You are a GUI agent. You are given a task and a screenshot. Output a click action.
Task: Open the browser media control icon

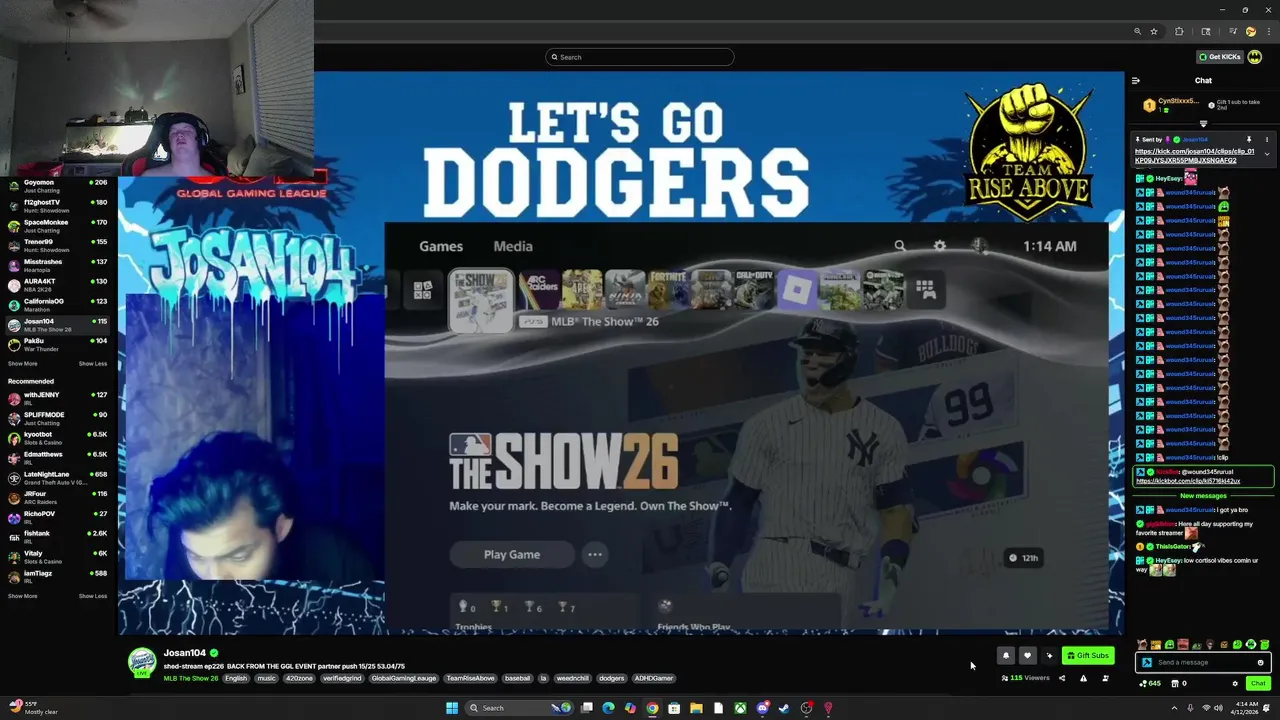(1233, 32)
